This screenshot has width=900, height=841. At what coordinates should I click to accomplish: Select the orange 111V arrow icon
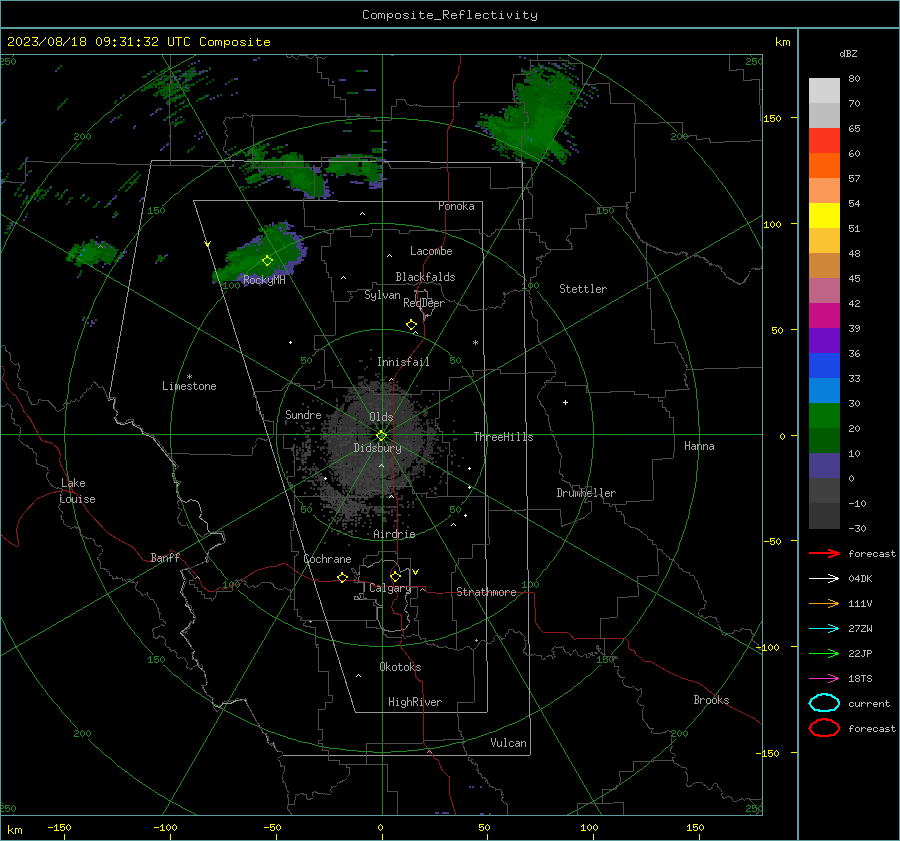coord(824,603)
